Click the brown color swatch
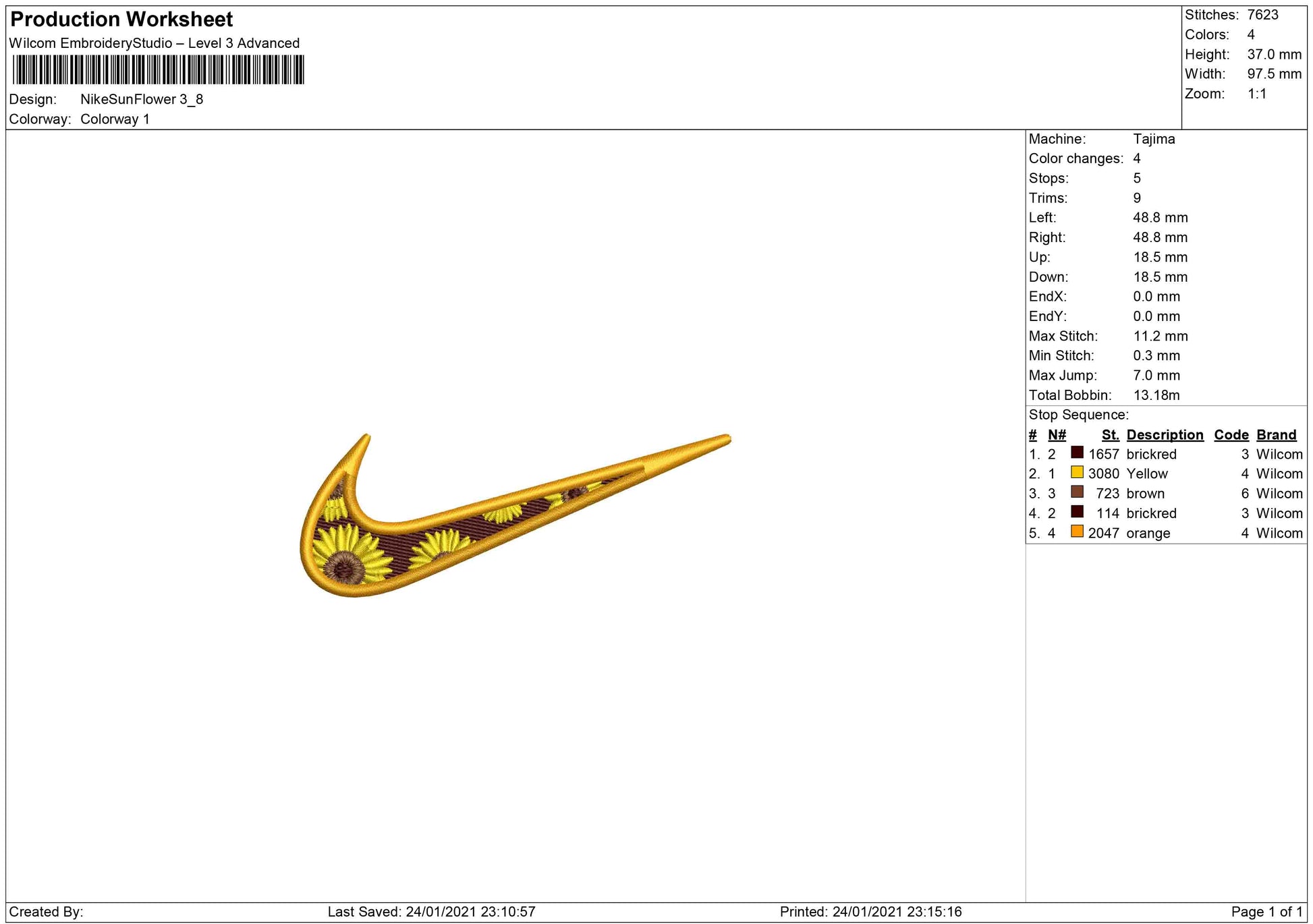This screenshot has height=924, width=1313. point(1077,492)
